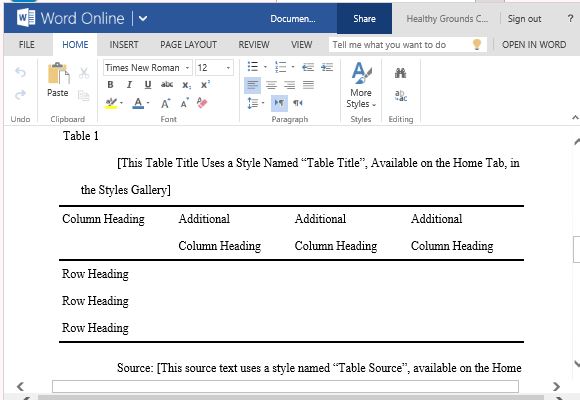Click the Decrease Indent icon
This screenshot has width=580, height=400.
click(x=308, y=67)
